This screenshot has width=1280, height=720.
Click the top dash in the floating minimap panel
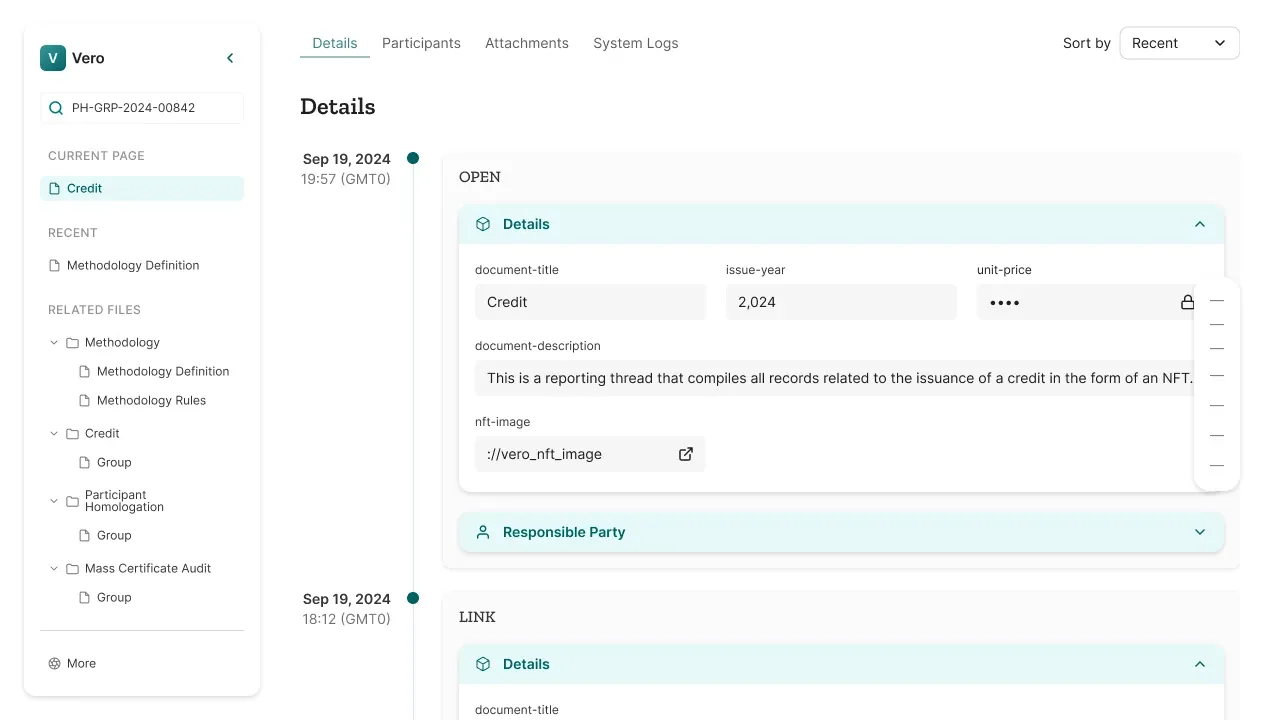[x=1217, y=300]
